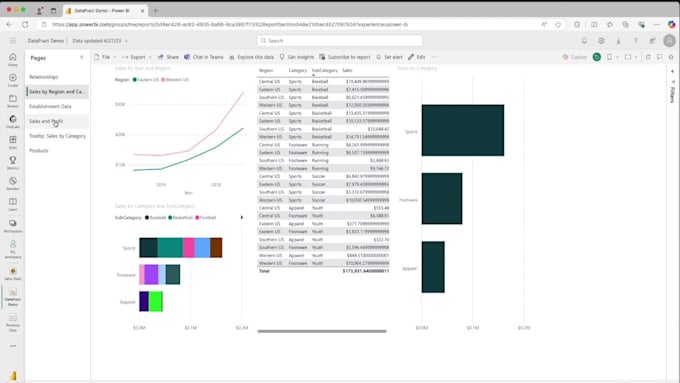The width and height of the screenshot is (680, 383).
Task: Click more toolbar options ellipsis after Edit
Action: tap(434, 57)
